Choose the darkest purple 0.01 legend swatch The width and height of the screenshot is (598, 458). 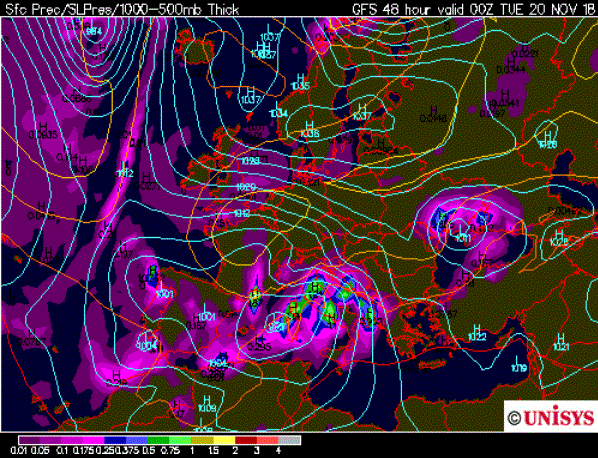[x=29, y=440]
